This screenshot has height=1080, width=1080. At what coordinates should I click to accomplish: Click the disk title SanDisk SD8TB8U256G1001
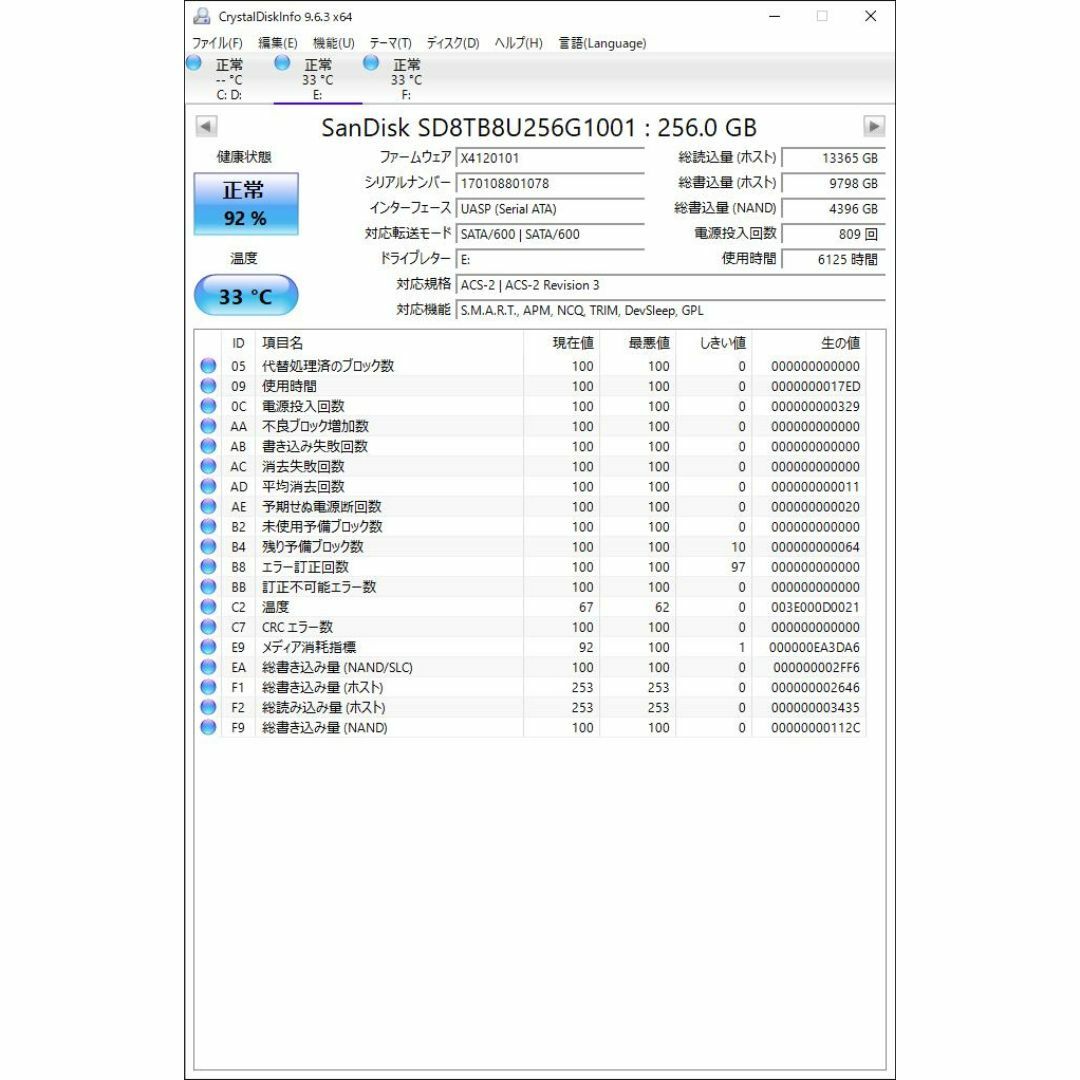tap(539, 127)
